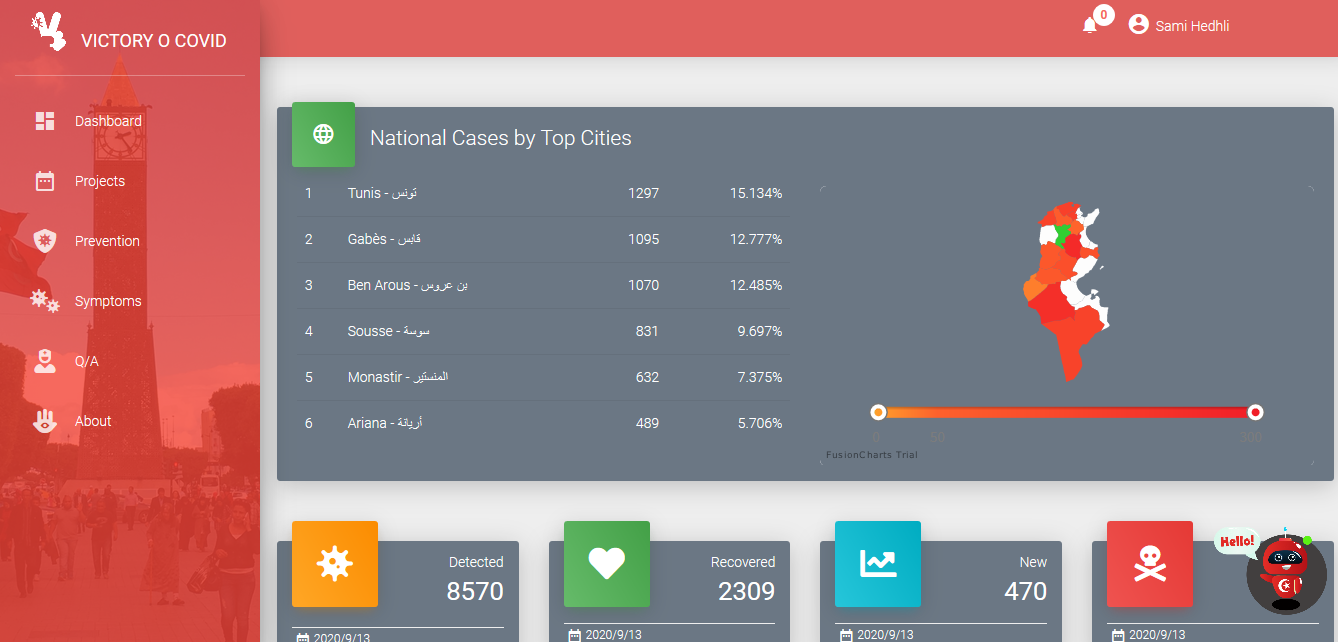Viewport: 1338px width, 642px height.
Task: Click the red skull and crossbones tile
Action: click(1150, 564)
